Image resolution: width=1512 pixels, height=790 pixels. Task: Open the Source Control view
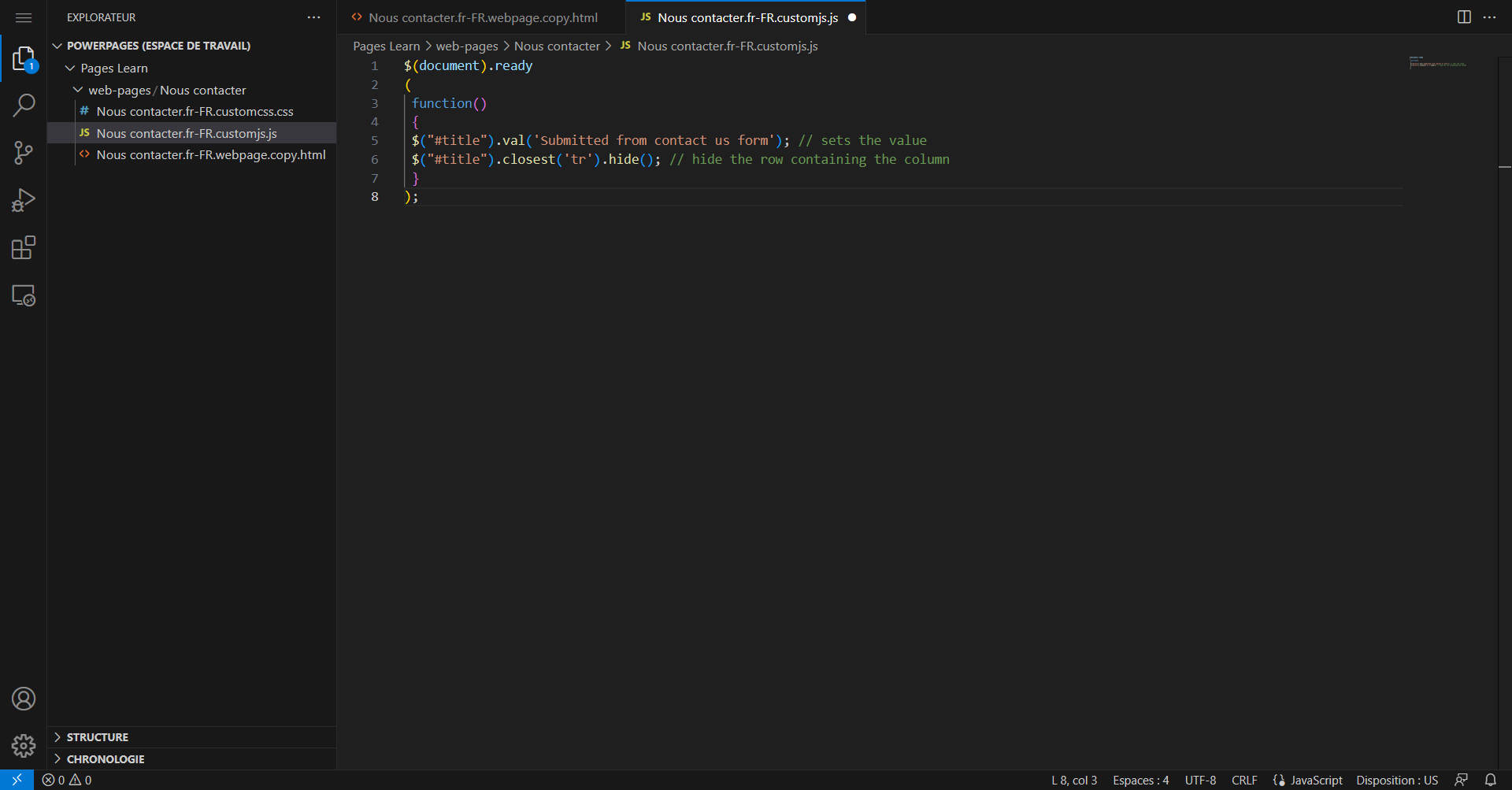pyautogui.click(x=24, y=153)
